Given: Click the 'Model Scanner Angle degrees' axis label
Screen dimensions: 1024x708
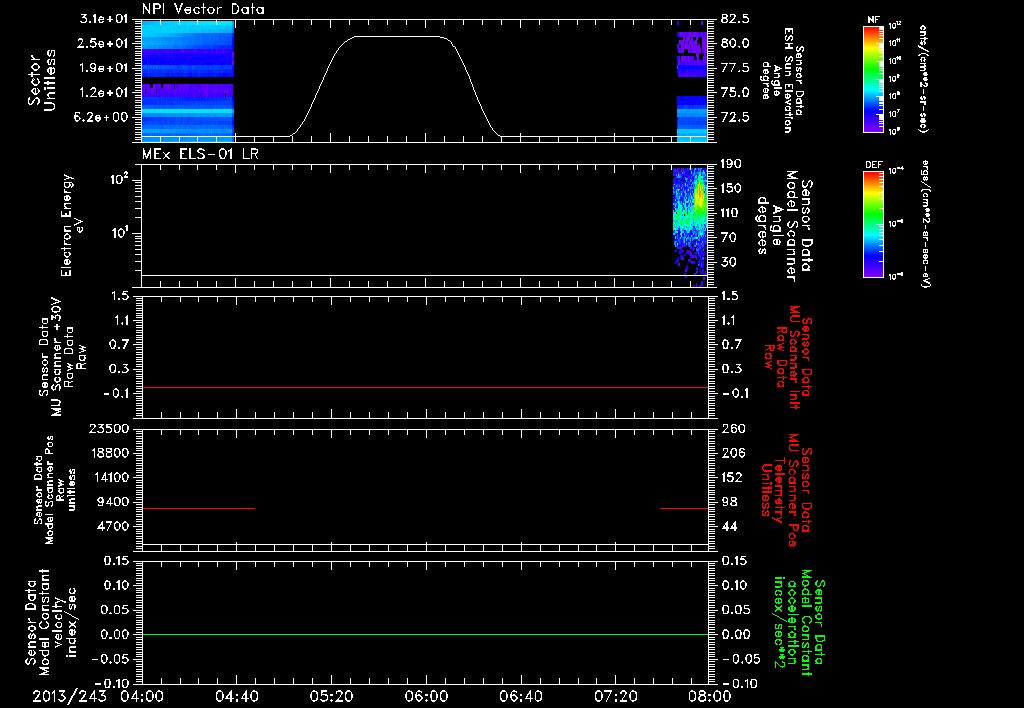Looking at the screenshot, I should [x=784, y=225].
